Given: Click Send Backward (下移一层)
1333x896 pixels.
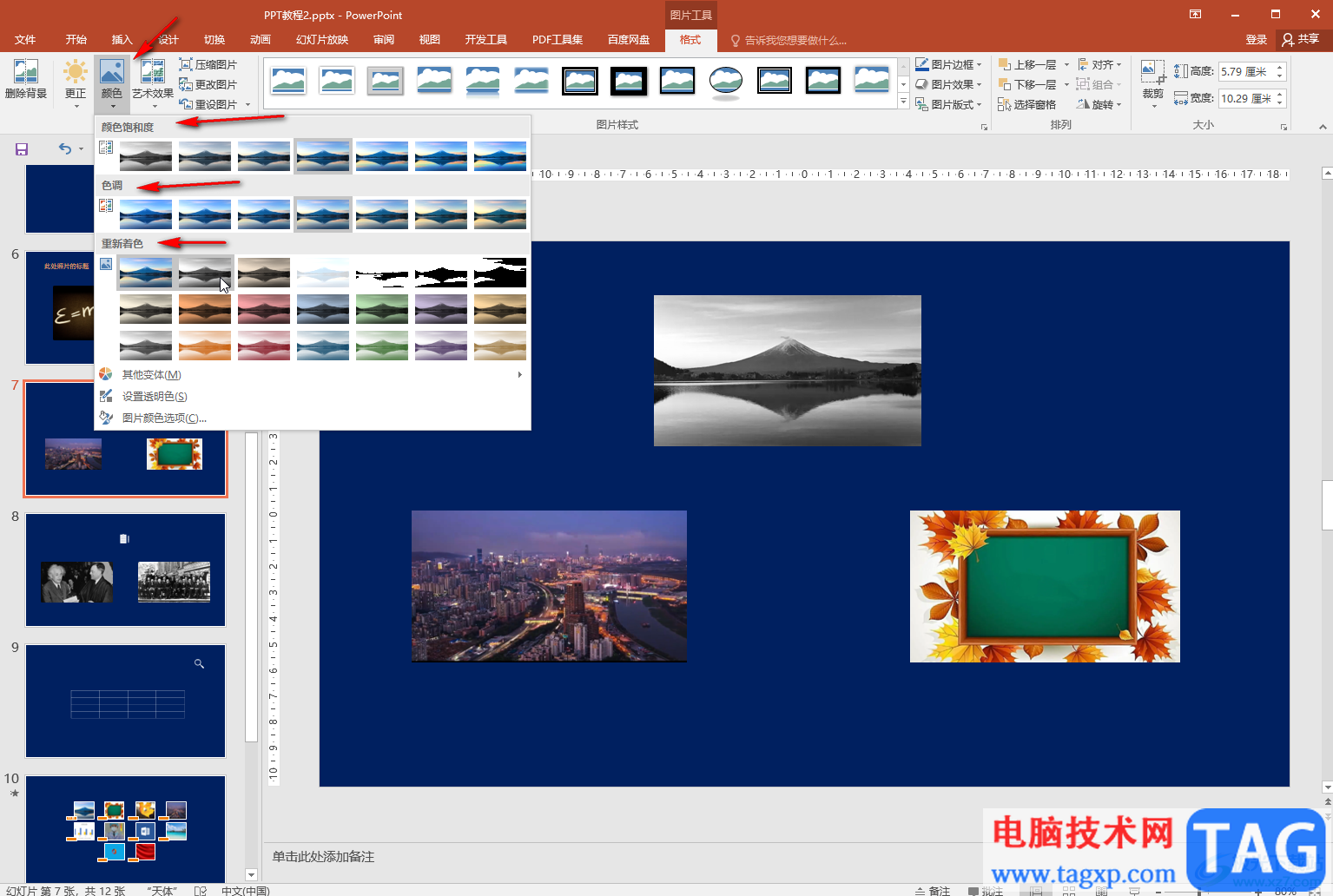Looking at the screenshot, I should click(x=1028, y=84).
